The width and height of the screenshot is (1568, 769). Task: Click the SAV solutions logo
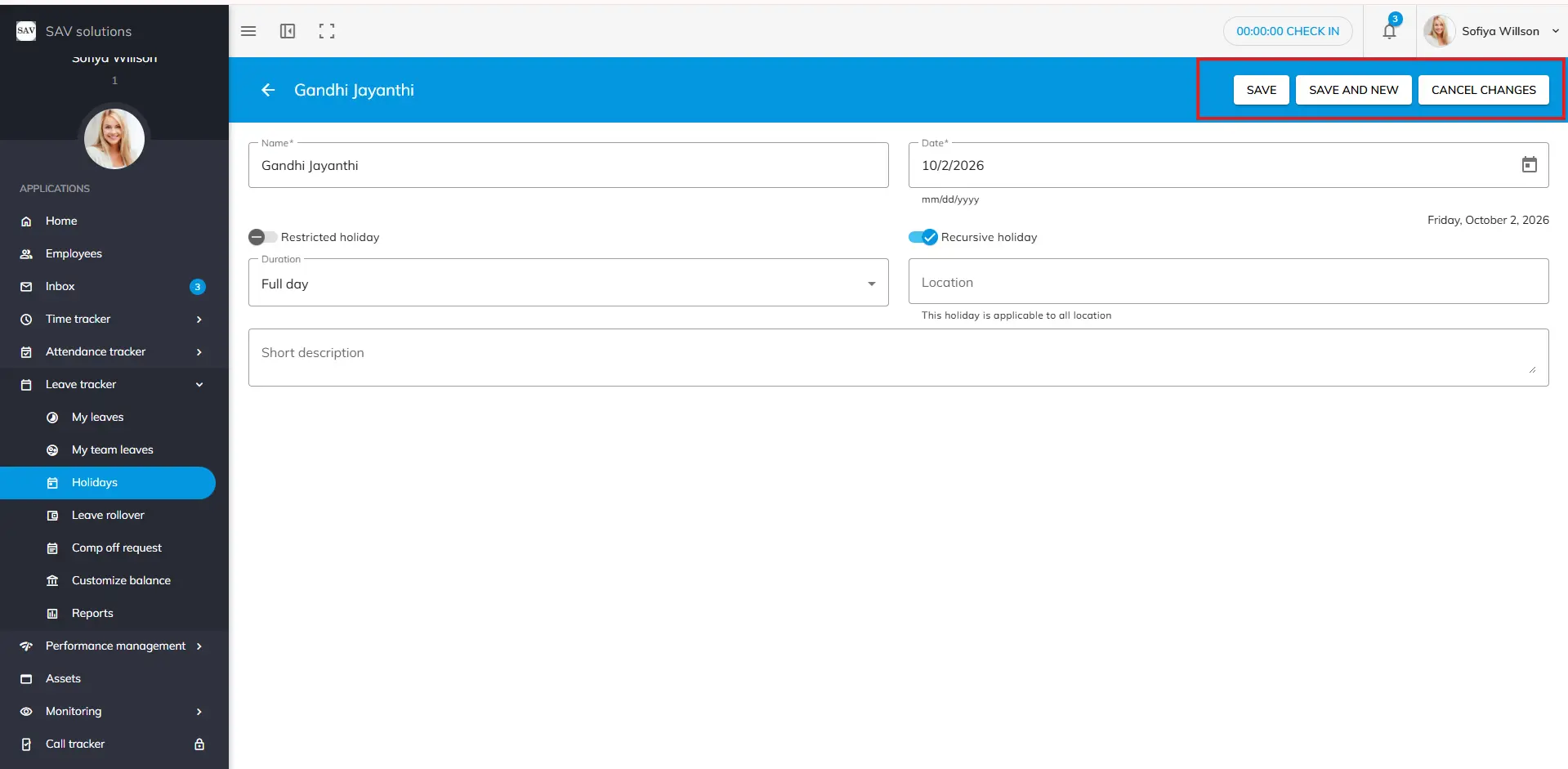coord(26,31)
